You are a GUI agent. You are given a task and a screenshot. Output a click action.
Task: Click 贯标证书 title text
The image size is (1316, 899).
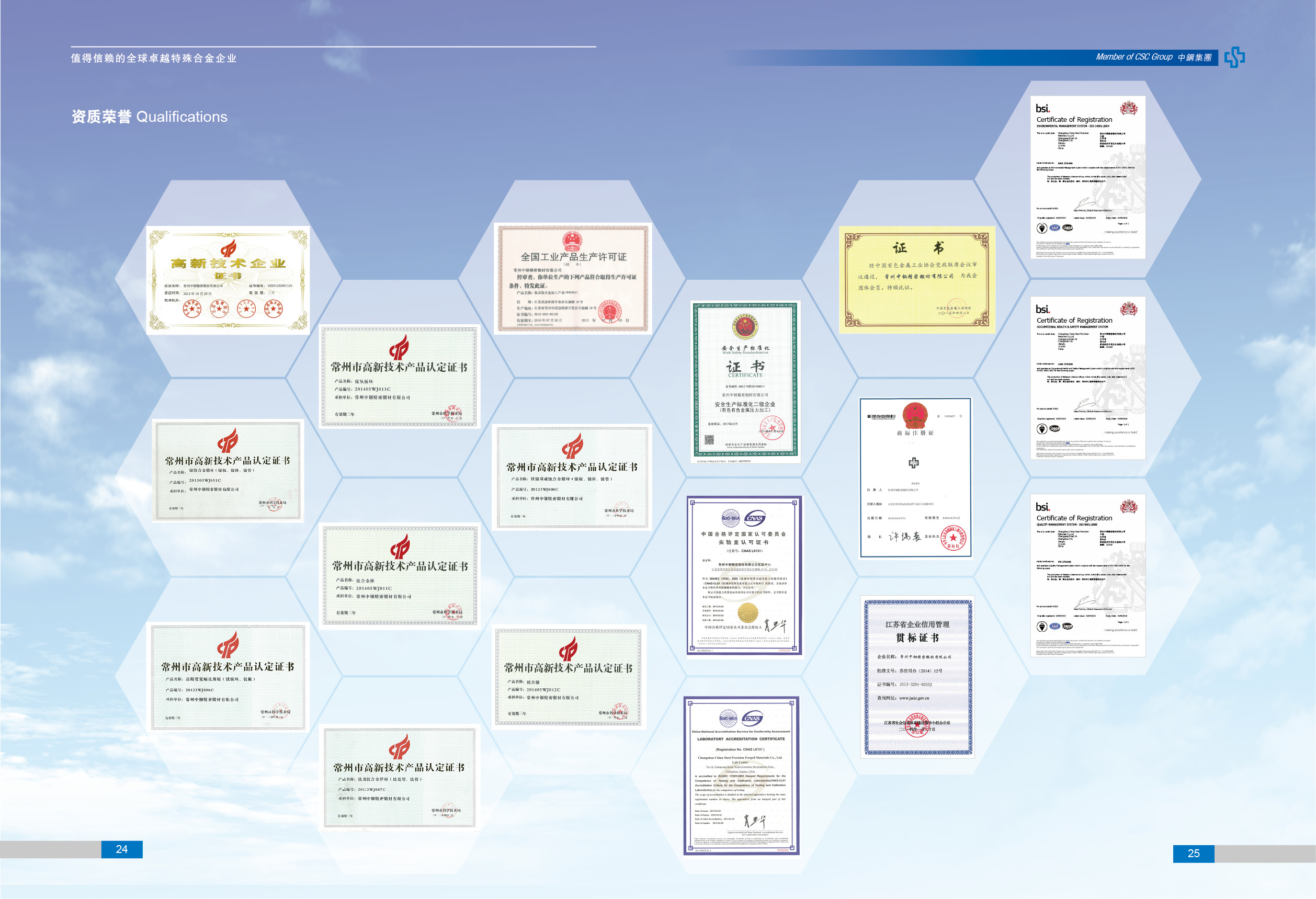coord(917,638)
